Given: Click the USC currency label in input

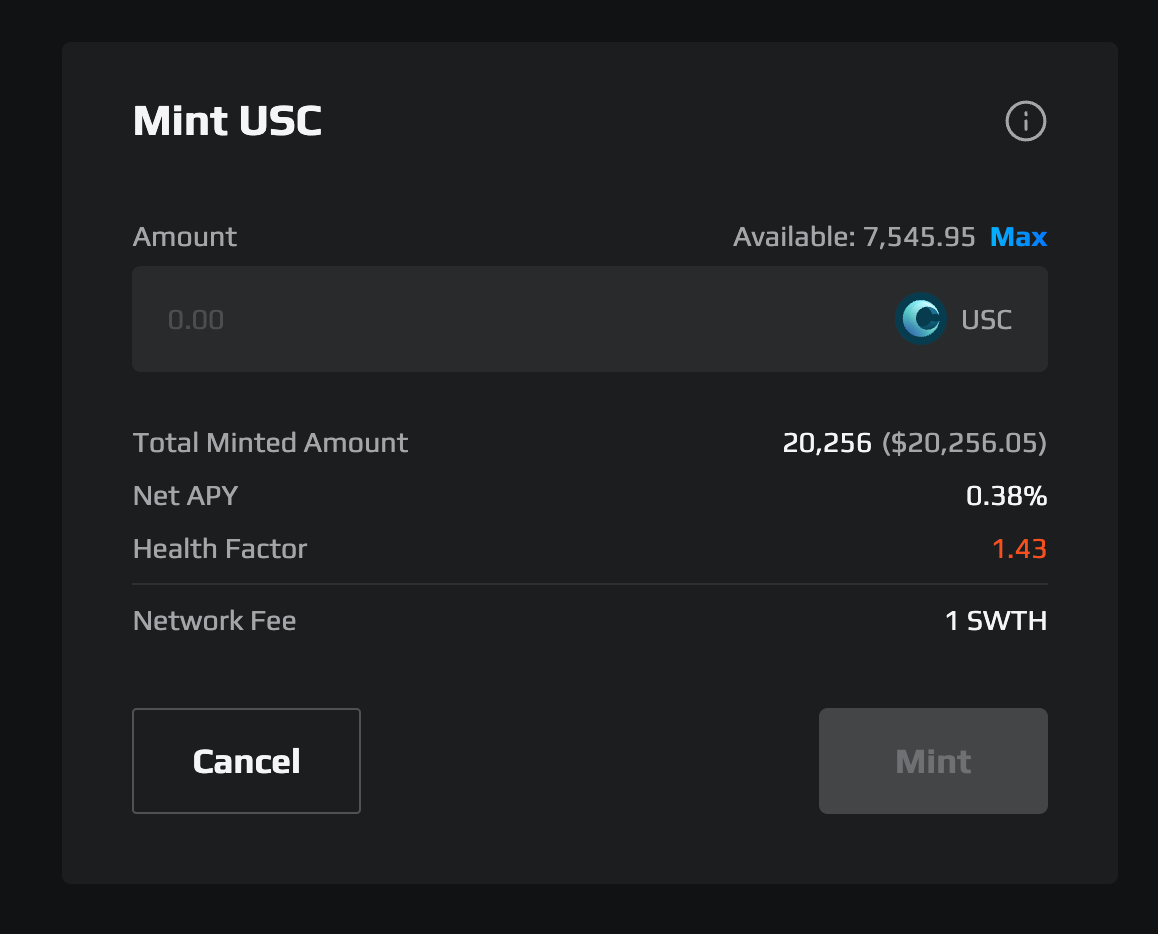Looking at the screenshot, I should 987,320.
